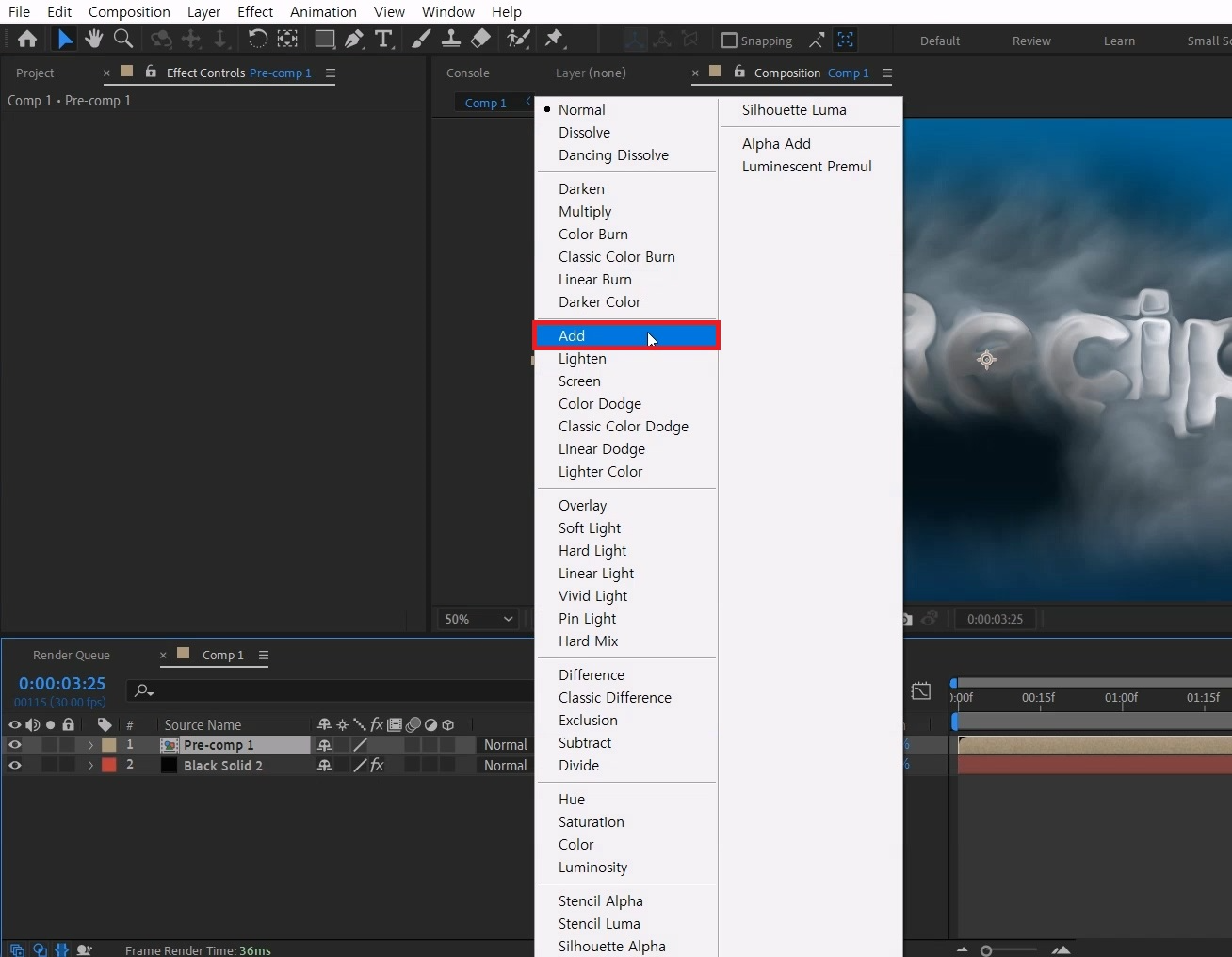Screen dimensions: 1232x957
Task: Open the File menu
Action: pos(19,11)
